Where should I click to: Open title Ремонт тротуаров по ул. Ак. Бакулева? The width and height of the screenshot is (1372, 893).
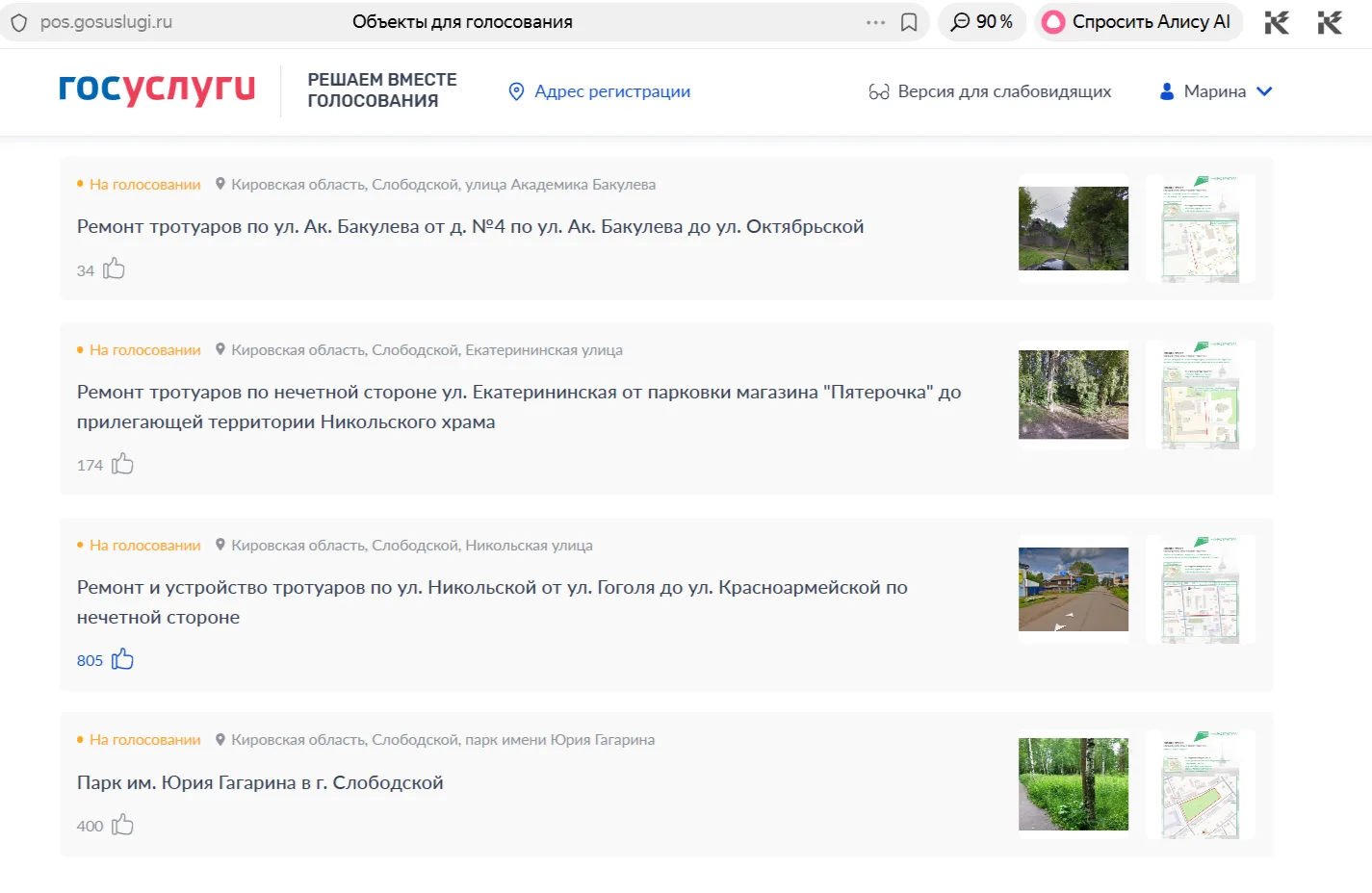470,226
